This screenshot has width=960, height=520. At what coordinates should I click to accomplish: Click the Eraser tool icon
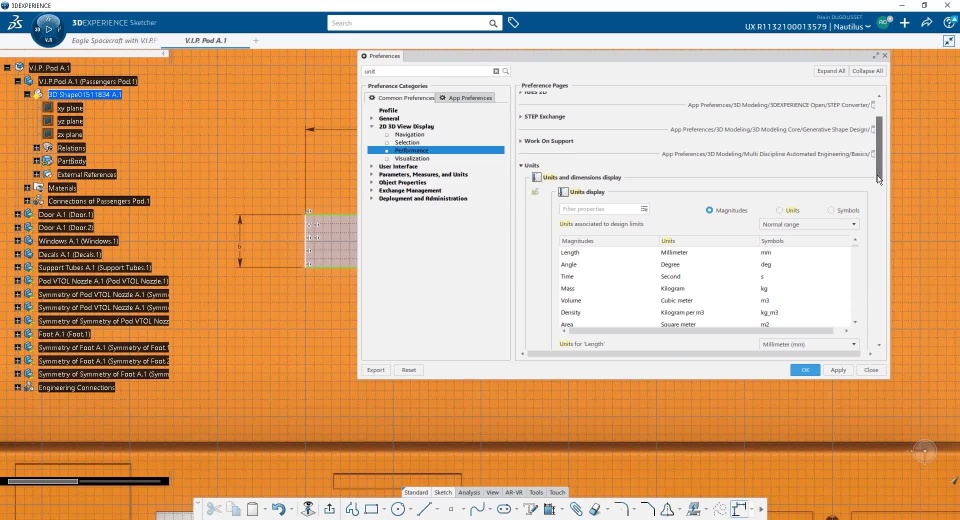click(595, 509)
